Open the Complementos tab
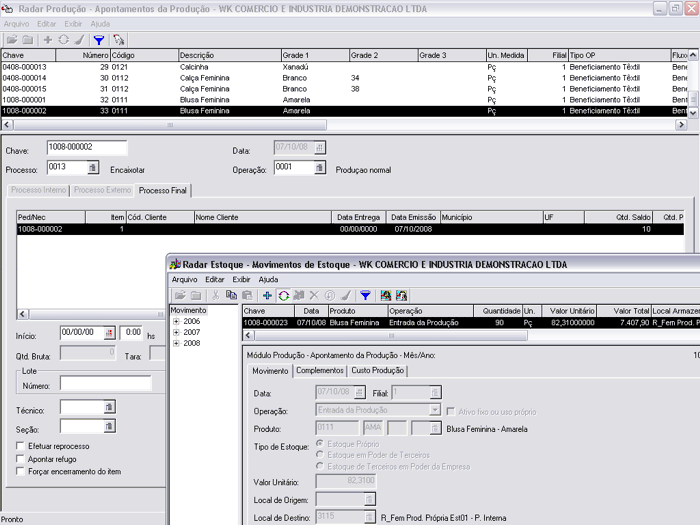This screenshot has height=525, width=700. point(319,371)
